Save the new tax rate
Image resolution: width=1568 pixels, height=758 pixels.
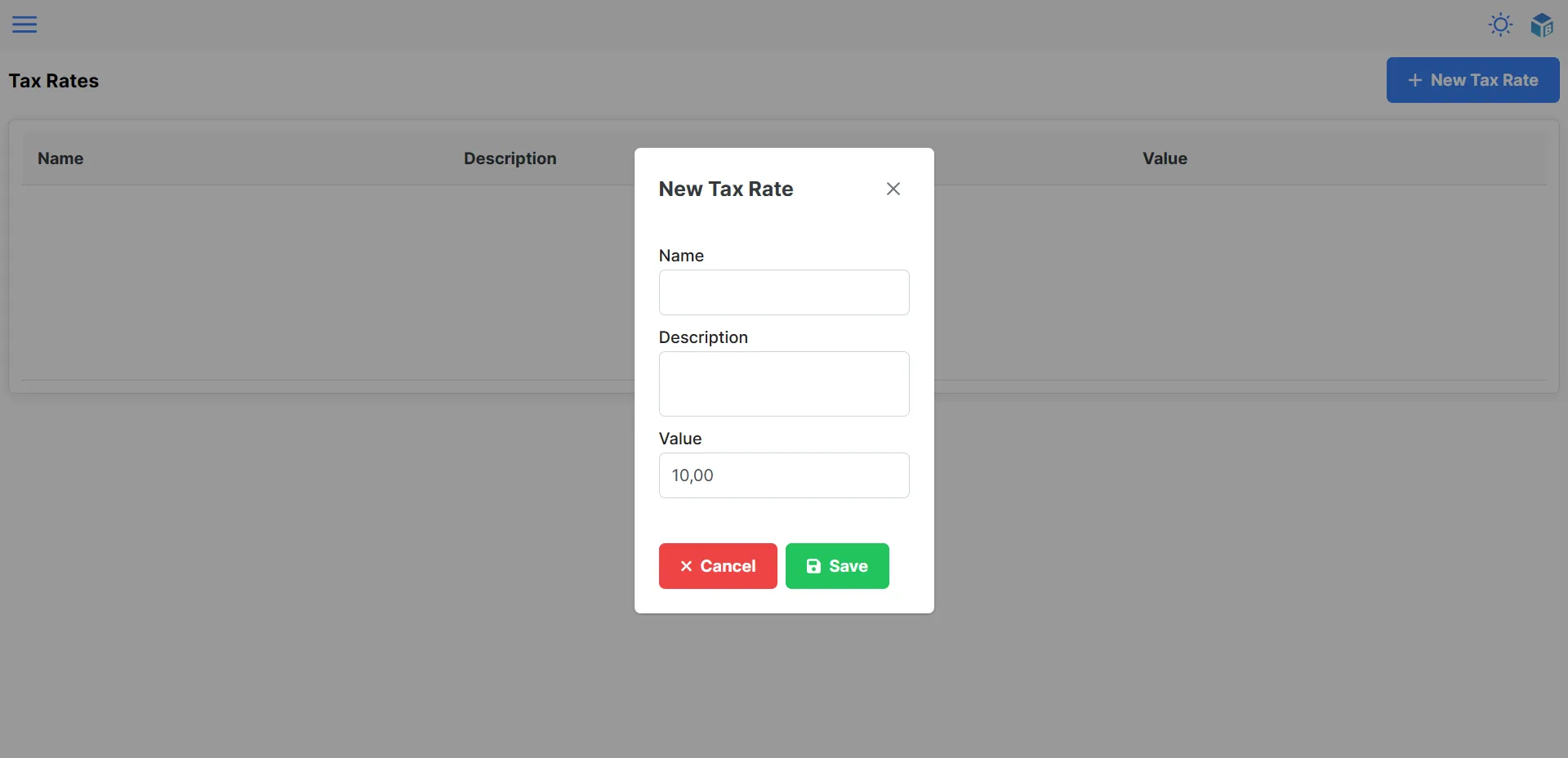tap(837, 566)
